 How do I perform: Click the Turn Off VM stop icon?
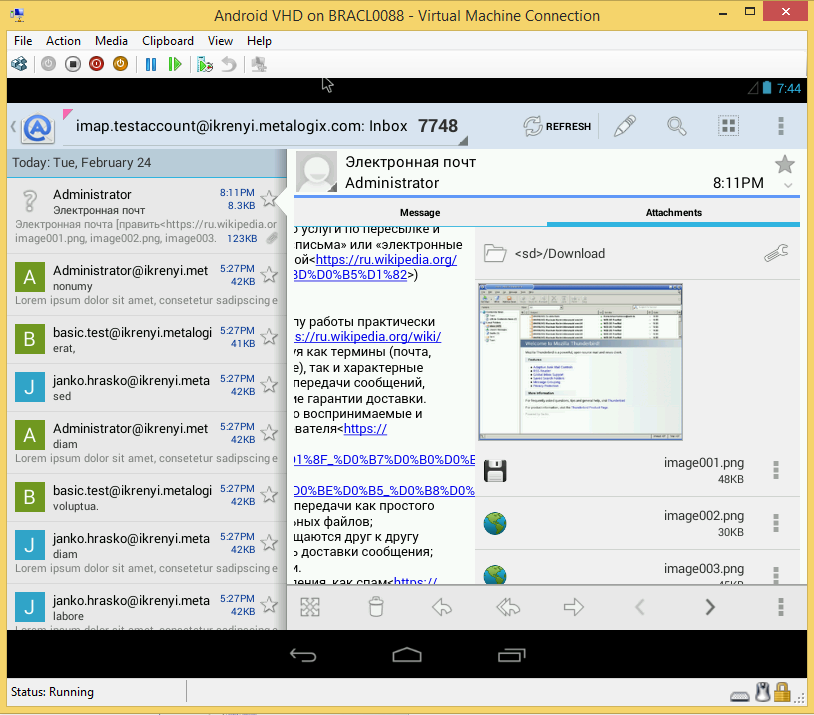73,64
